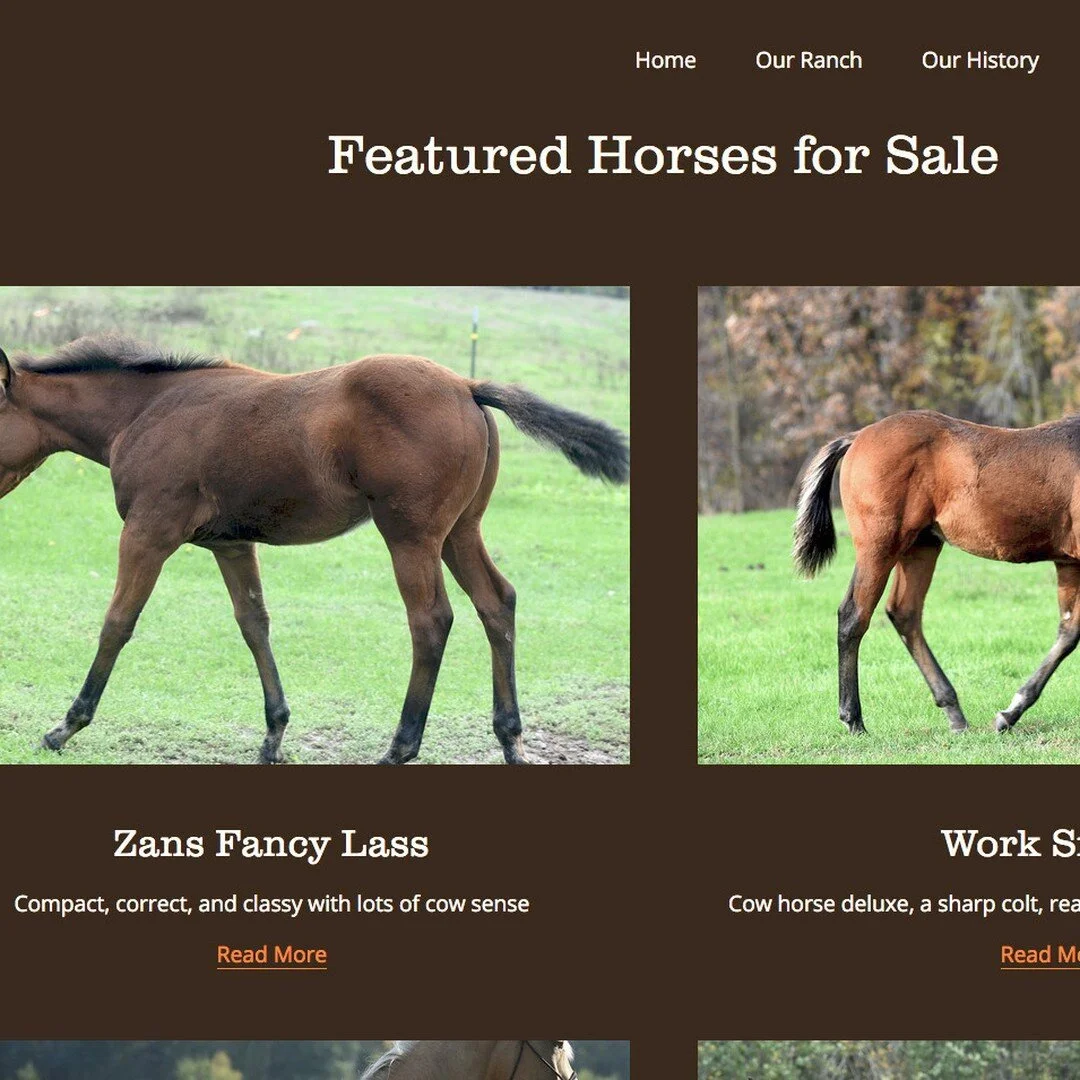Open the light bay colt photo by the autumn trees
This screenshot has height=1080, width=1080.
point(889,525)
